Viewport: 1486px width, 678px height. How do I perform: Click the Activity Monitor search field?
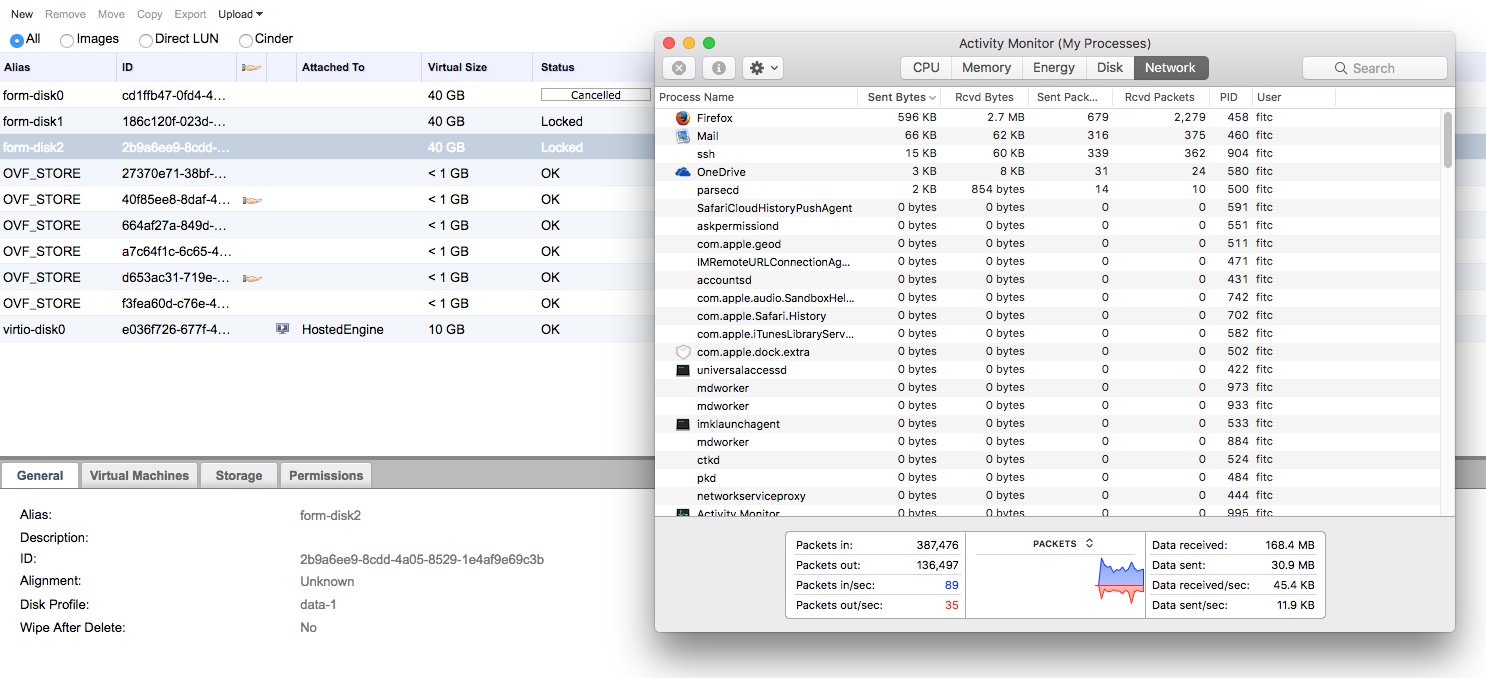[1374, 68]
